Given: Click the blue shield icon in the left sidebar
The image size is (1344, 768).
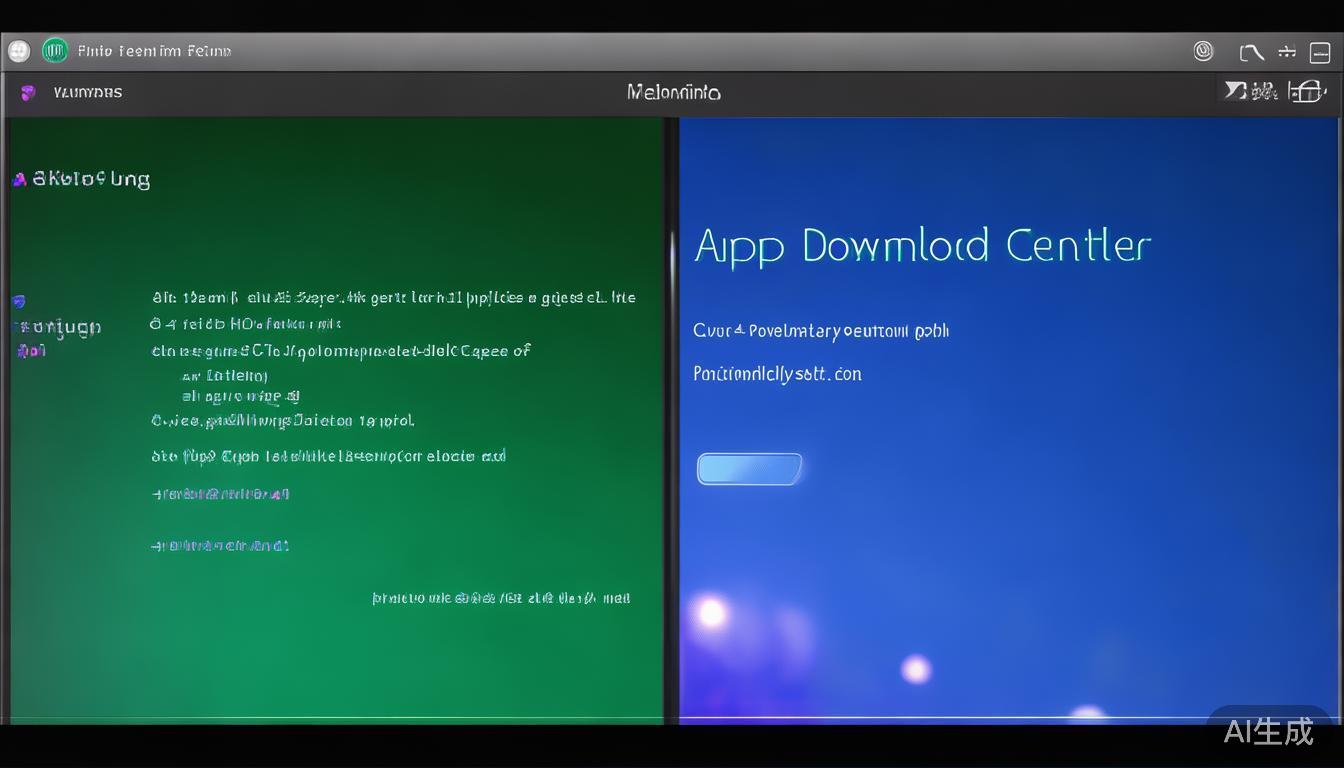Looking at the screenshot, I should [19, 301].
